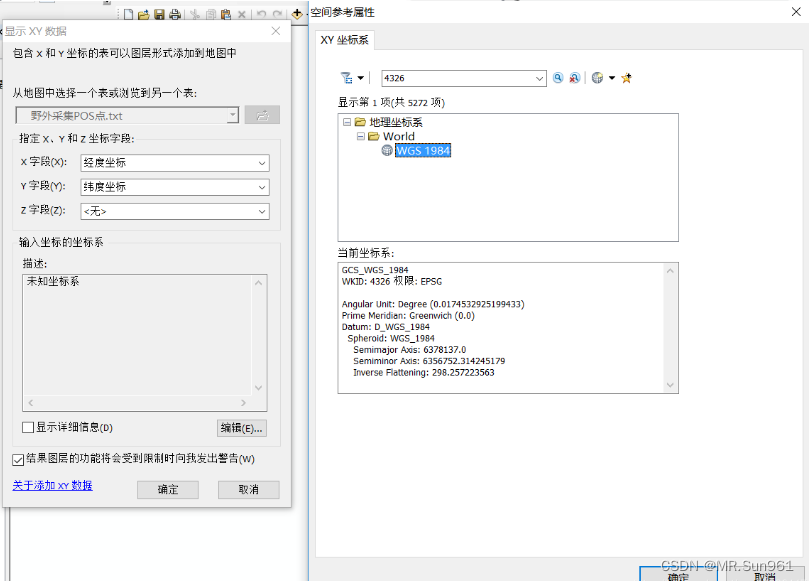Undo the last action
The image size is (809, 581).
click(260, 13)
